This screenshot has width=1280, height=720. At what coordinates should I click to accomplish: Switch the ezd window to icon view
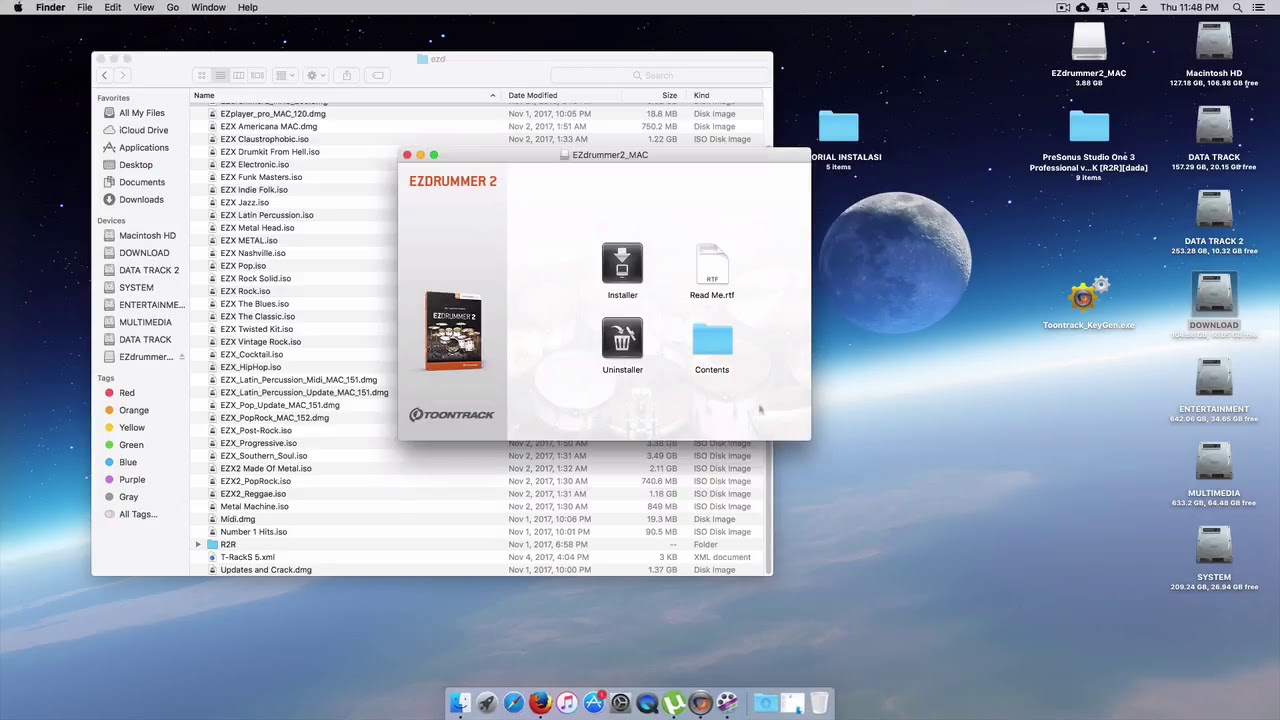[202, 75]
